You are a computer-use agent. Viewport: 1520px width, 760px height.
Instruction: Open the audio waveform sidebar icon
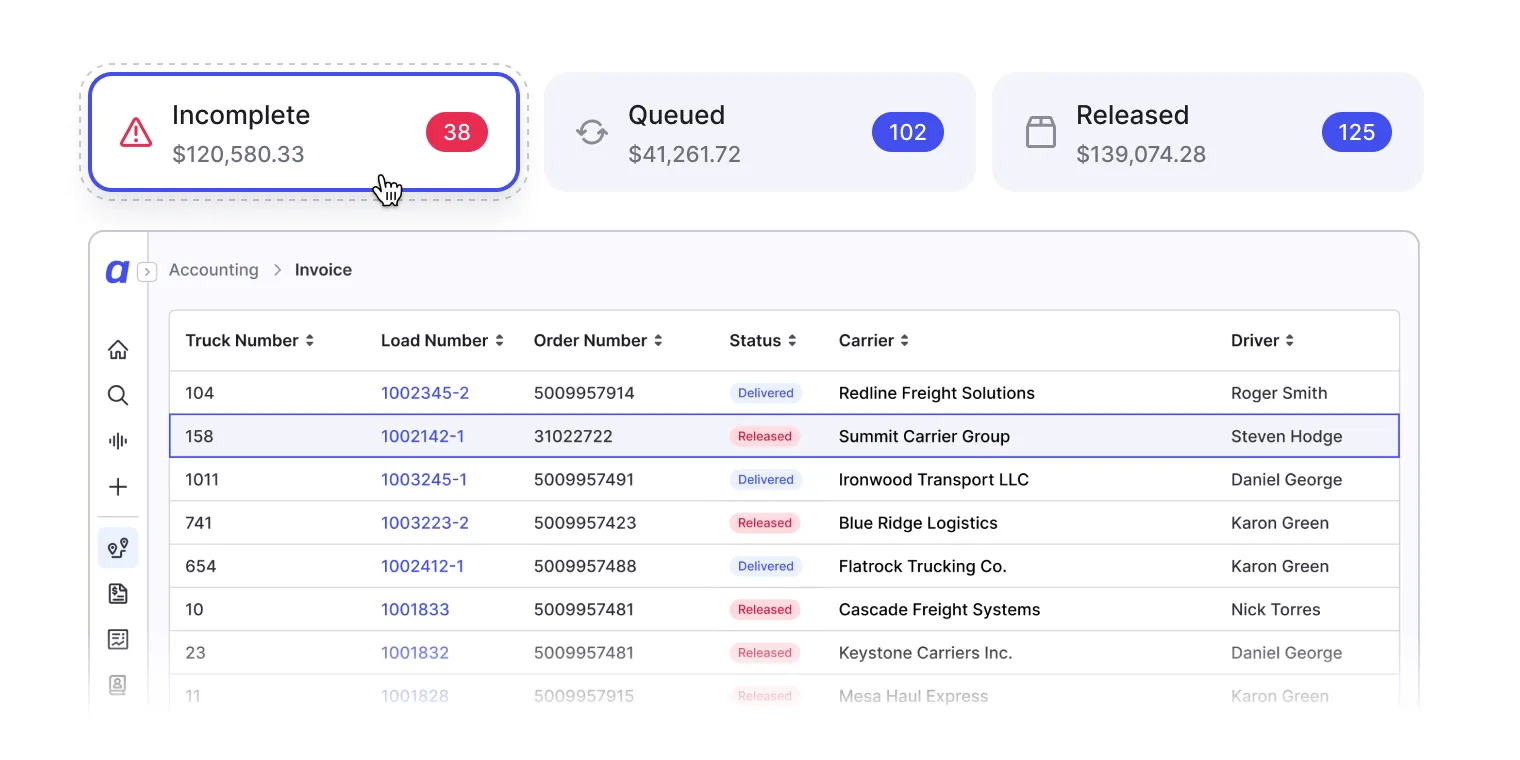click(x=118, y=441)
